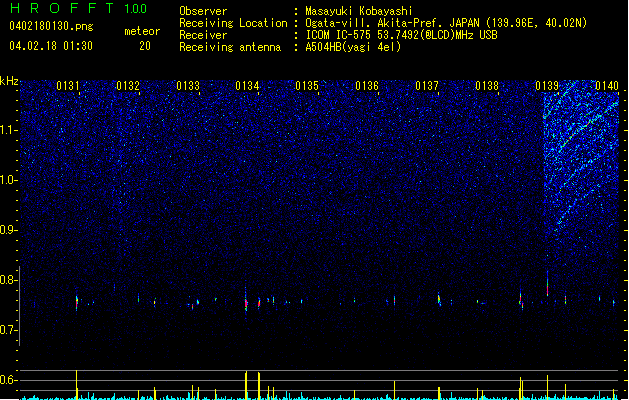Click the 'Observer' field label
The image size is (629, 400).
point(203,11)
